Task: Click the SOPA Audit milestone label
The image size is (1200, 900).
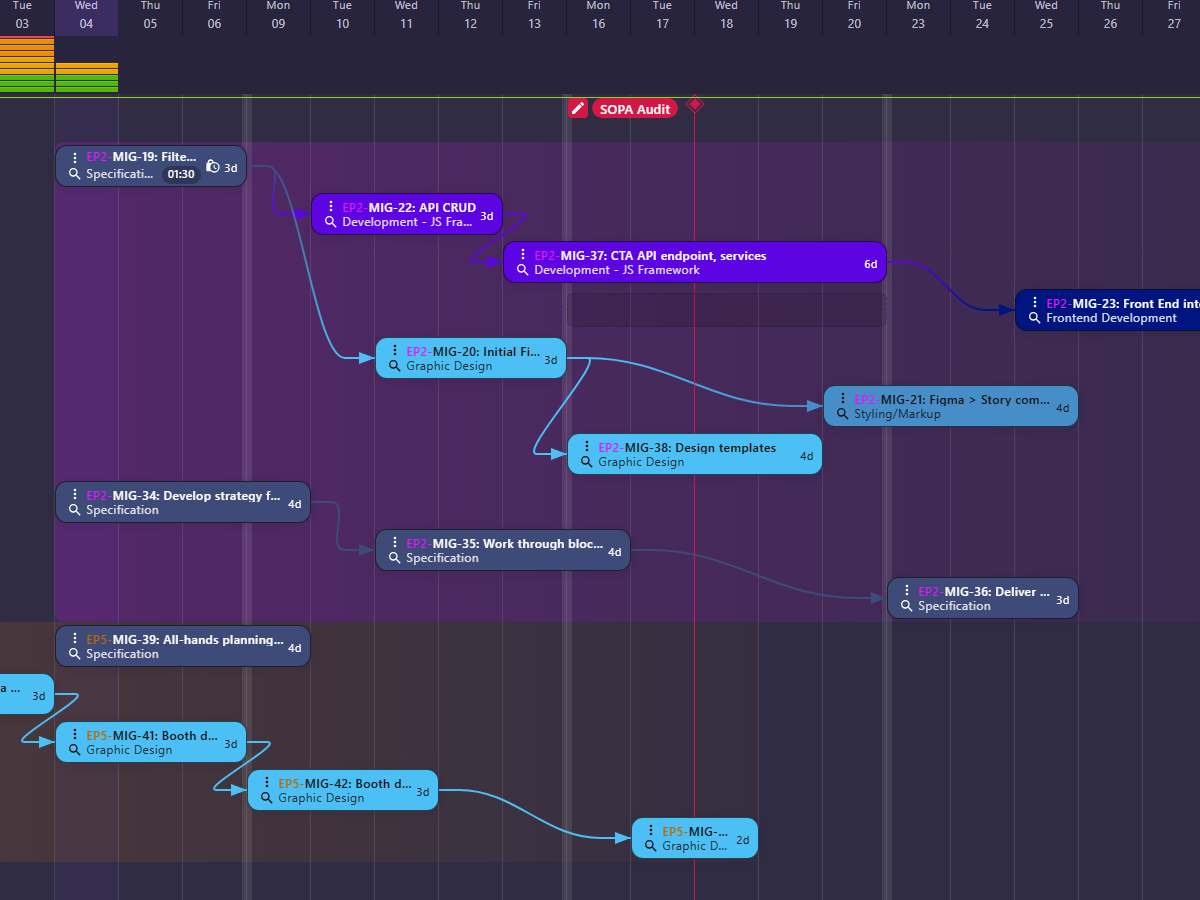Action: click(635, 108)
